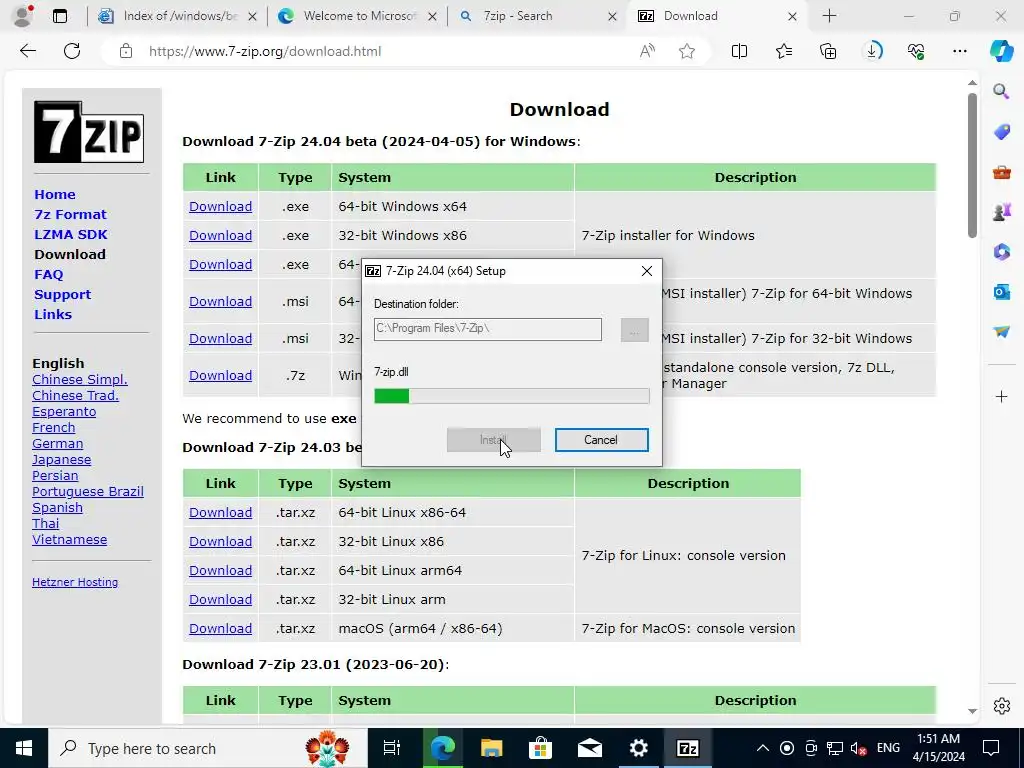Screen dimensions: 1024x768
Task: Click the installation progress bar
Action: (511, 396)
